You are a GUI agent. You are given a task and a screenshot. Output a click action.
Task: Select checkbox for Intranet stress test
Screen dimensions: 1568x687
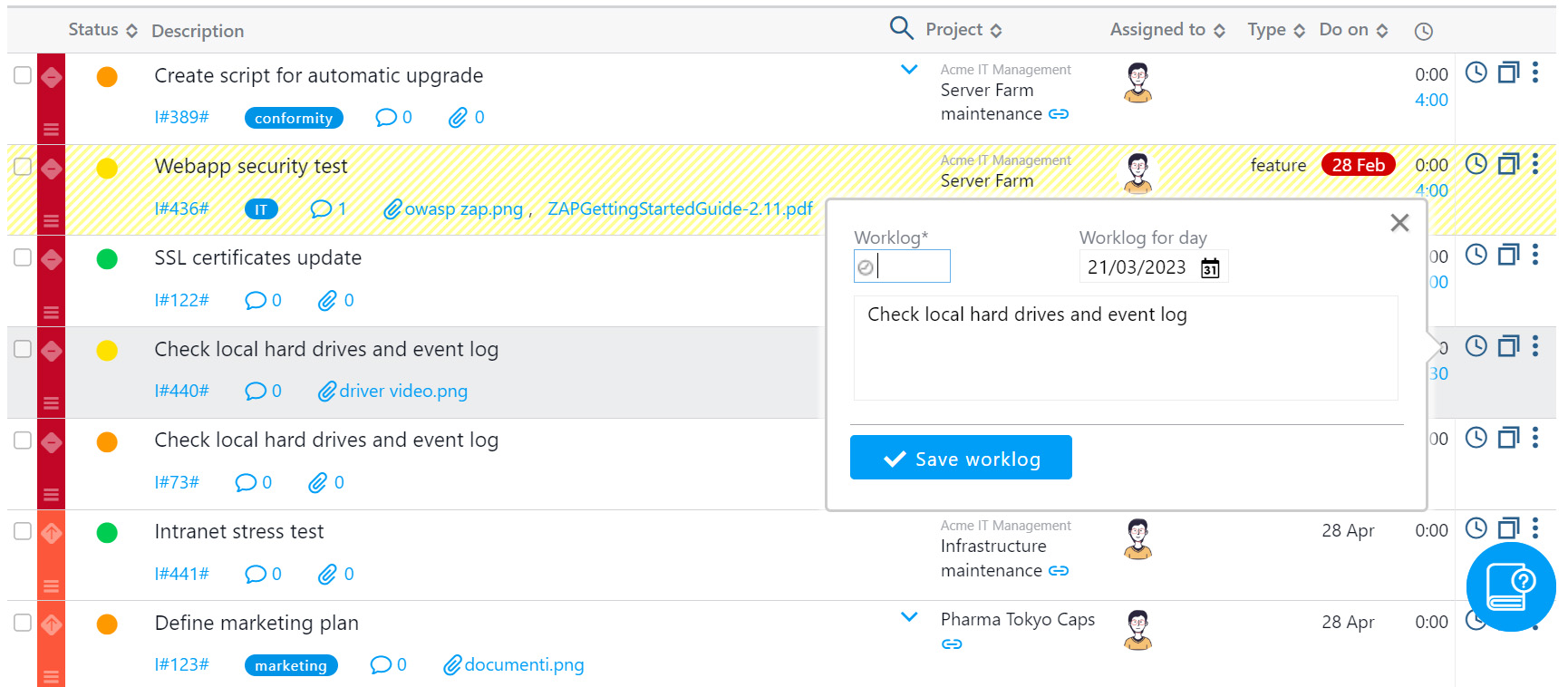coord(23,531)
